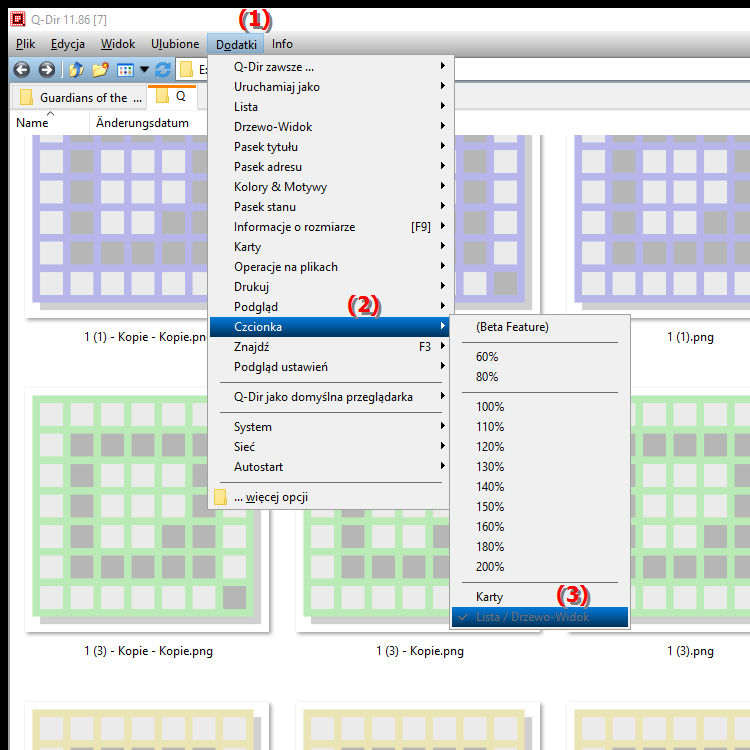Open the Plik menu
Image resolution: width=750 pixels, height=750 pixels.
pos(25,44)
